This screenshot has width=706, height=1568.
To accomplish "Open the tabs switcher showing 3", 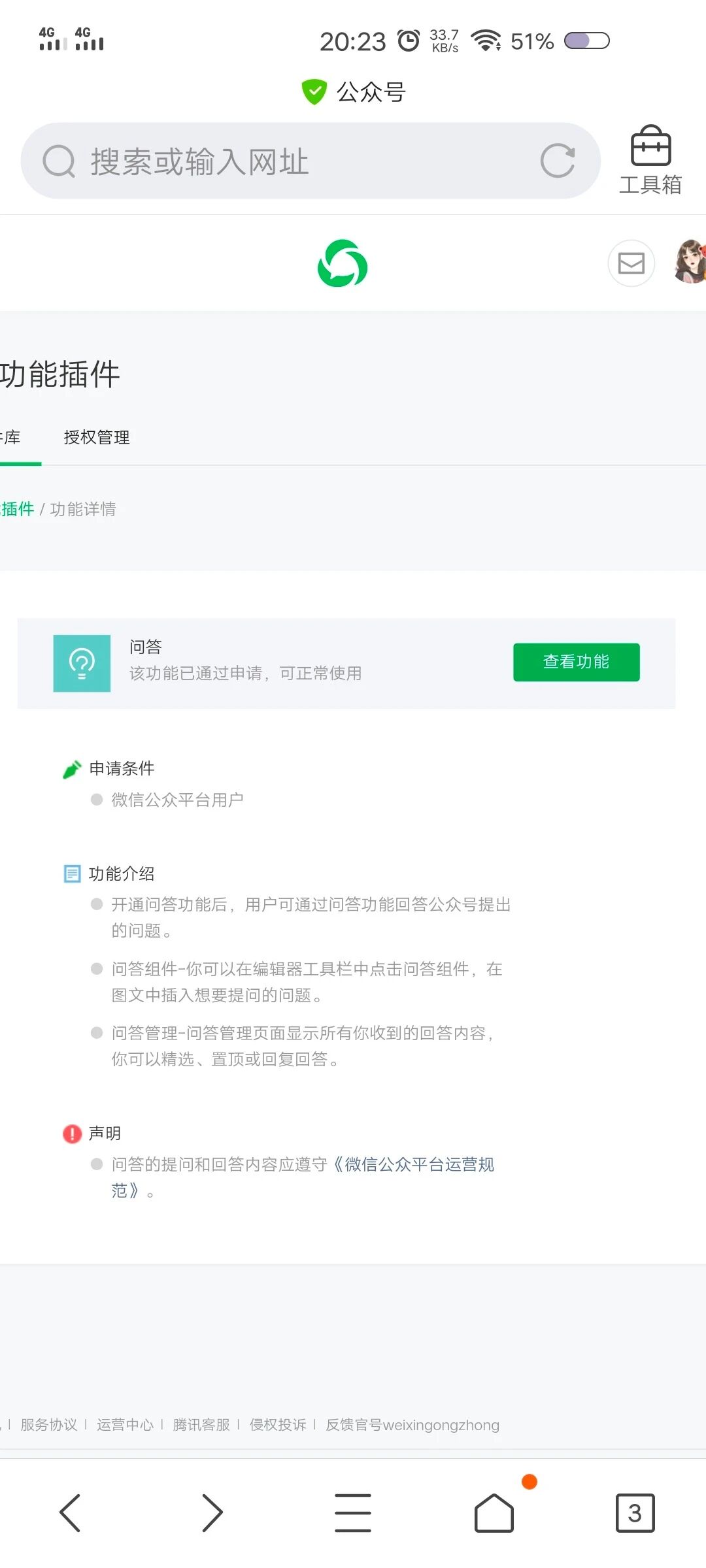I will 635,1512.
